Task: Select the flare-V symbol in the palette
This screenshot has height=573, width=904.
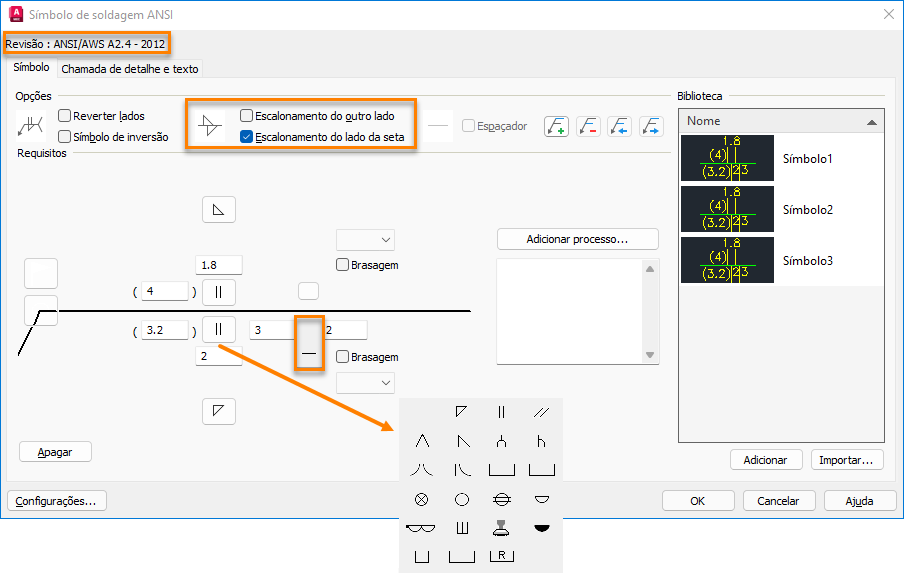Action: click(421, 470)
